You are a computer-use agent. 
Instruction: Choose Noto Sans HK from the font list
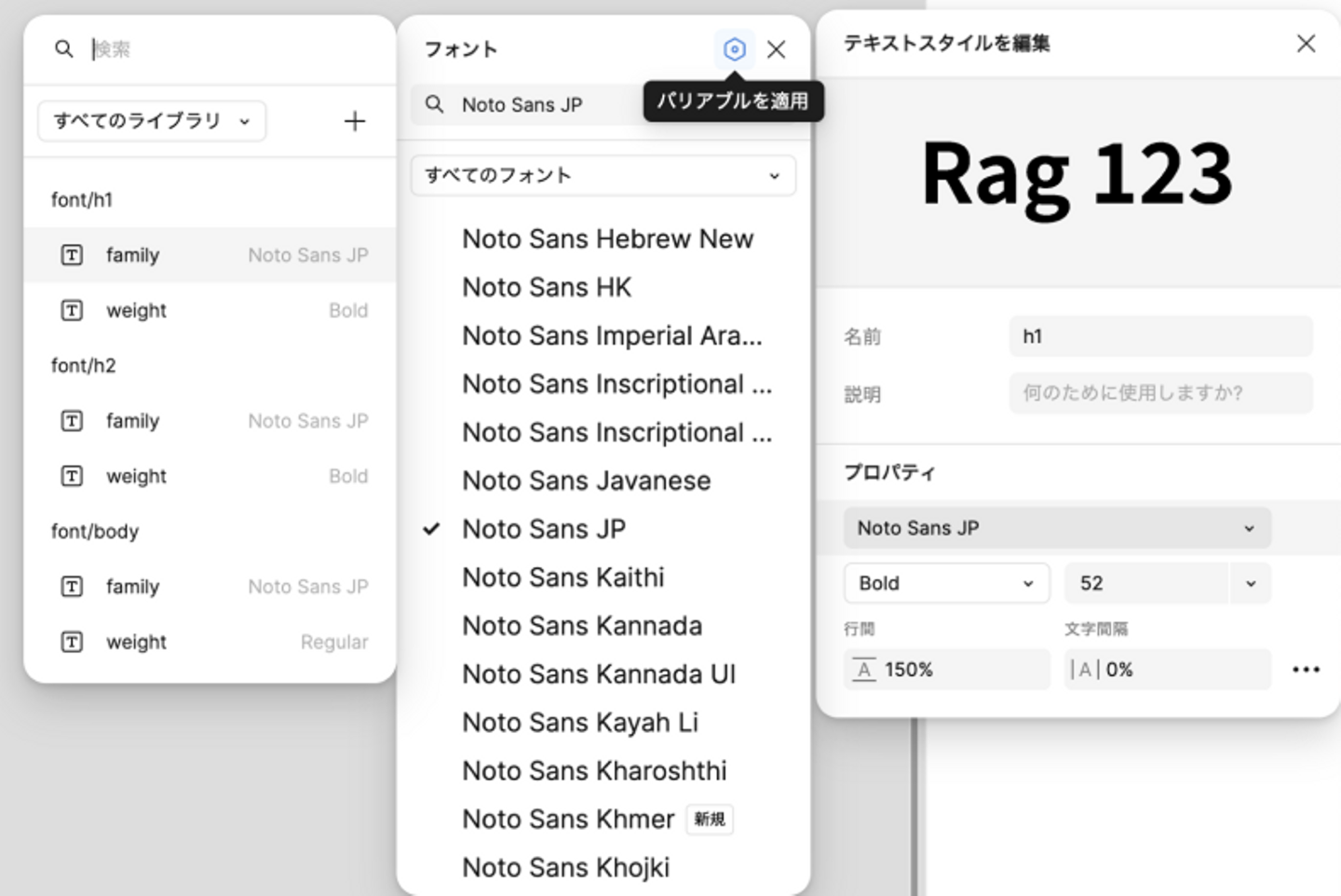[x=547, y=288]
